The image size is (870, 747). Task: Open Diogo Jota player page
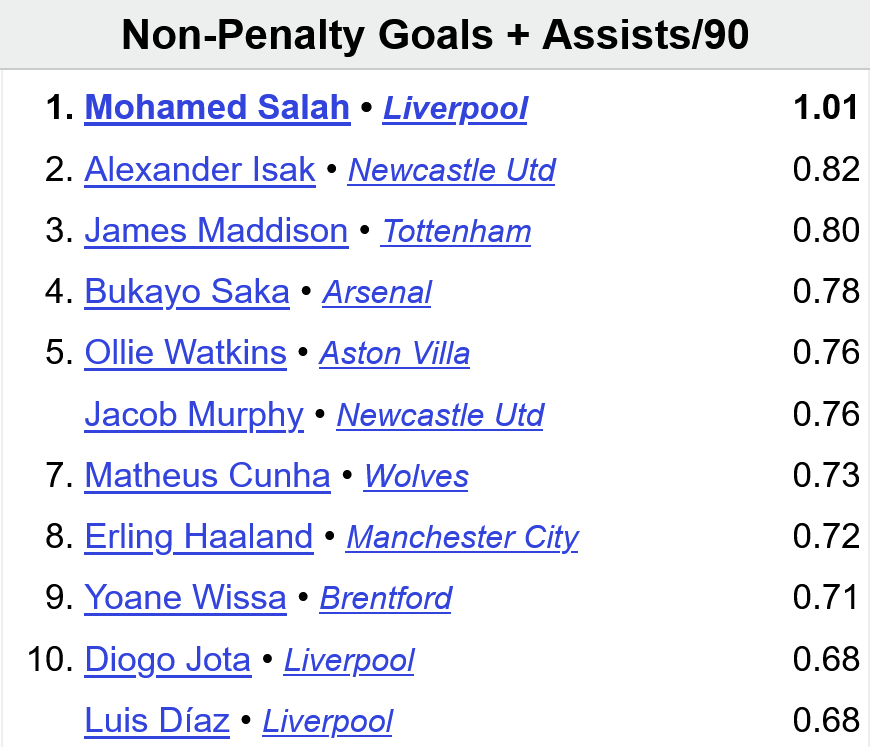(x=168, y=660)
